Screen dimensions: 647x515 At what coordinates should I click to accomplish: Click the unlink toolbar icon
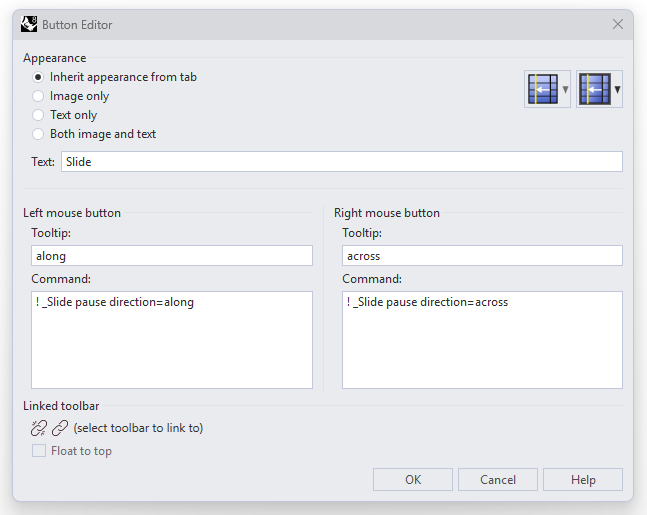click(x=39, y=428)
